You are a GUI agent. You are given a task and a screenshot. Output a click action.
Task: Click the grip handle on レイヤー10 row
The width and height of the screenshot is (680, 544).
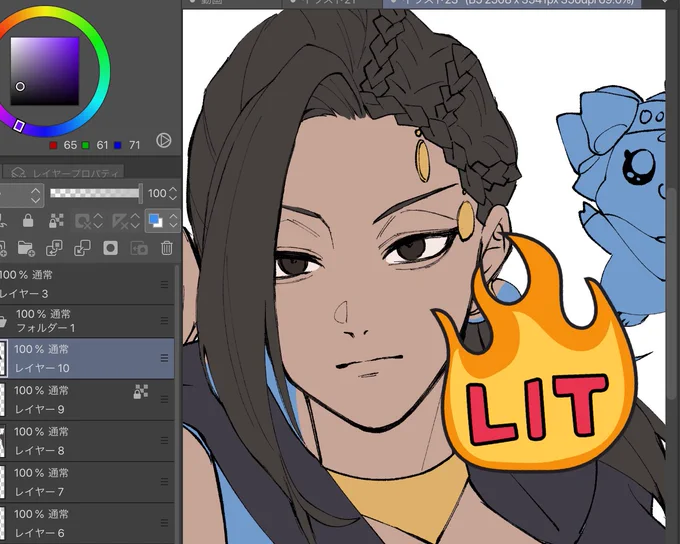tap(164, 358)
